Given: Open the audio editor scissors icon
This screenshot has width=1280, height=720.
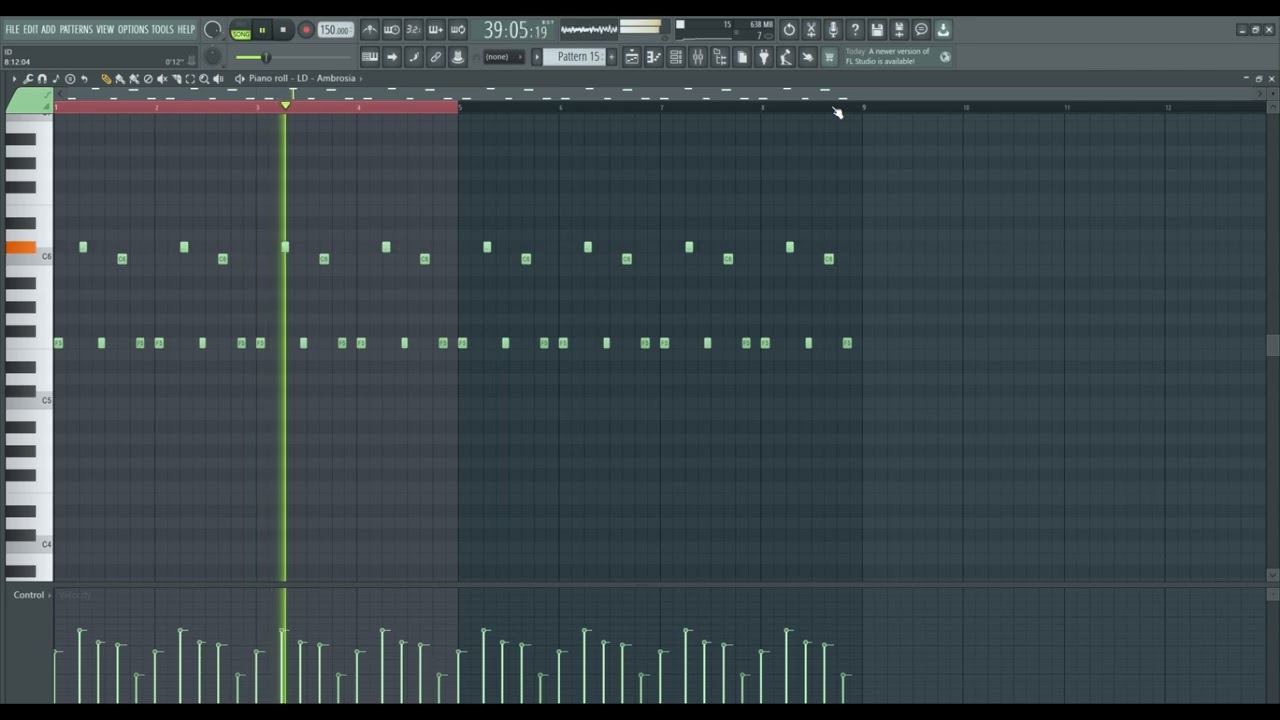Looking at the screenshot, I should pyautogui.click(x=811, y=30).
